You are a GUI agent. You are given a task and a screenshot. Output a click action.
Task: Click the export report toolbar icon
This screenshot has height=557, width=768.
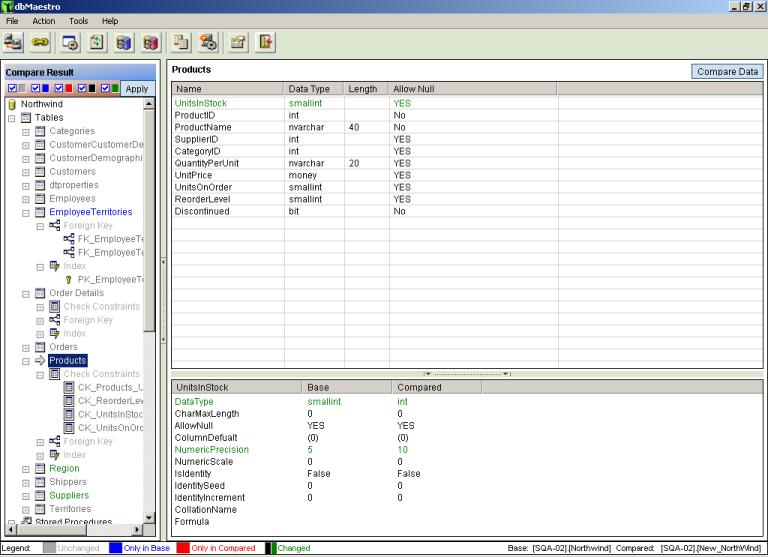point(238,43)
